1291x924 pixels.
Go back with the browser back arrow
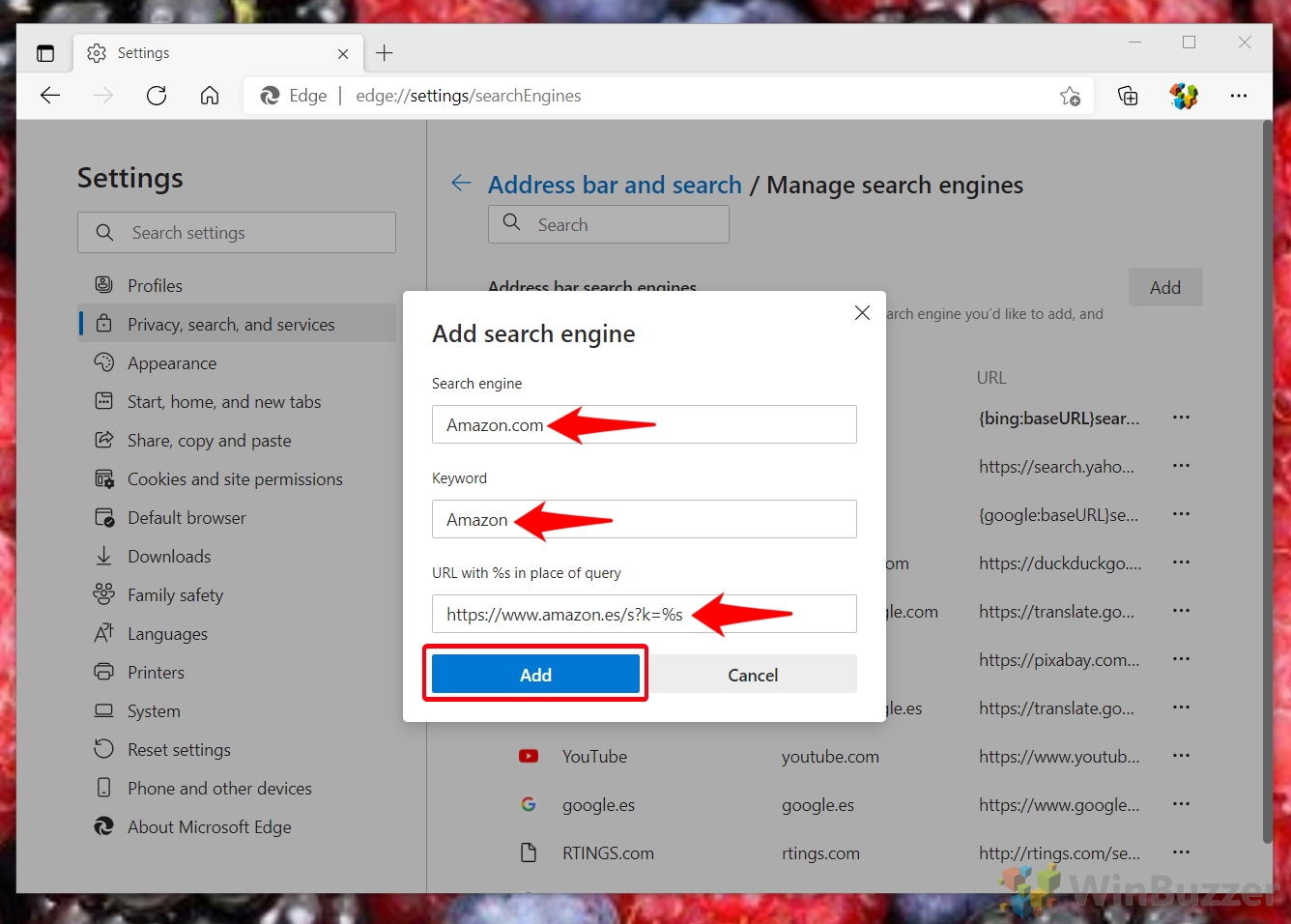50,96
